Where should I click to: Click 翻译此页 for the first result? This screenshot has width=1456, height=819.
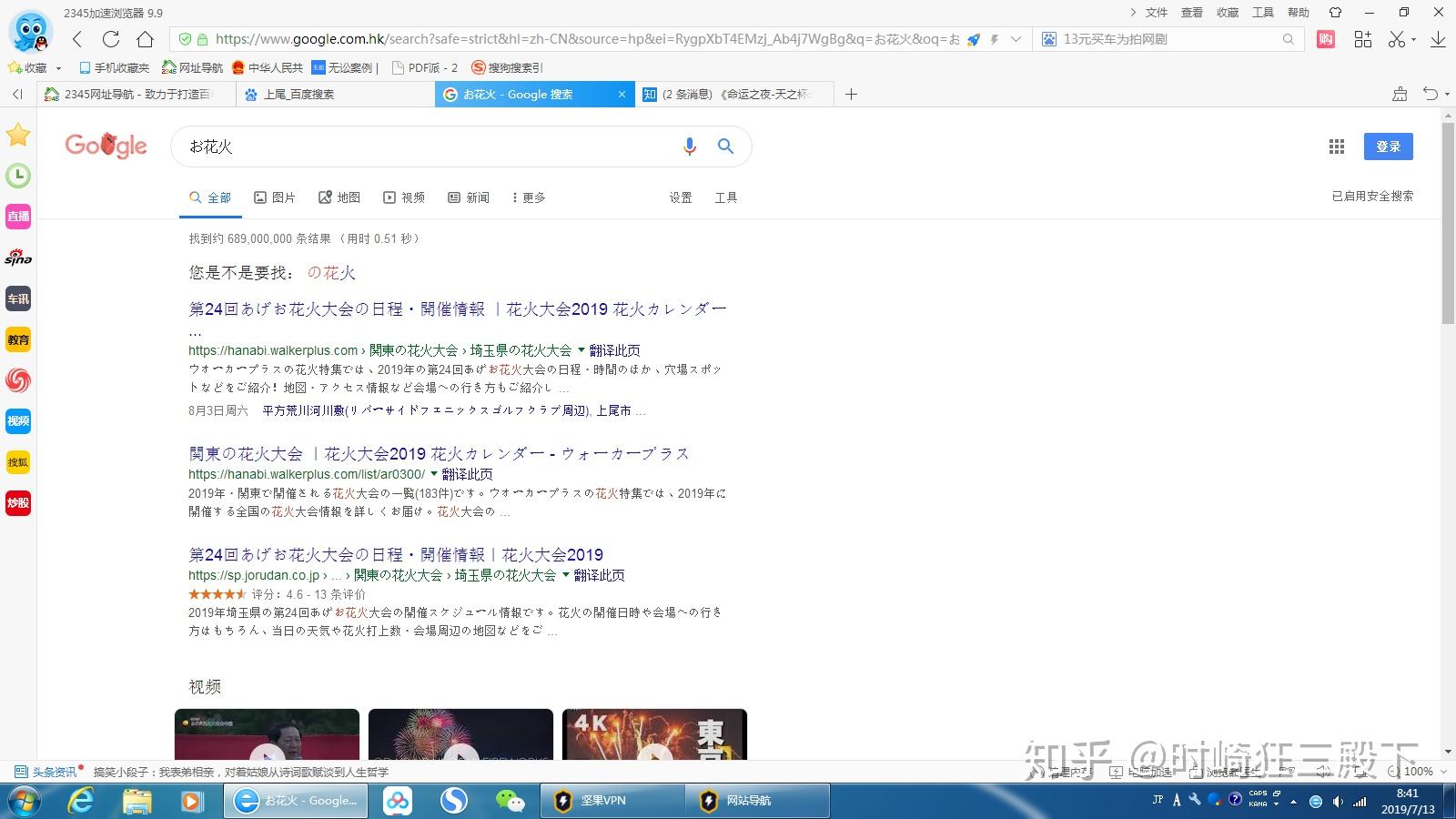pyautogui.click(x=614, y=350)
